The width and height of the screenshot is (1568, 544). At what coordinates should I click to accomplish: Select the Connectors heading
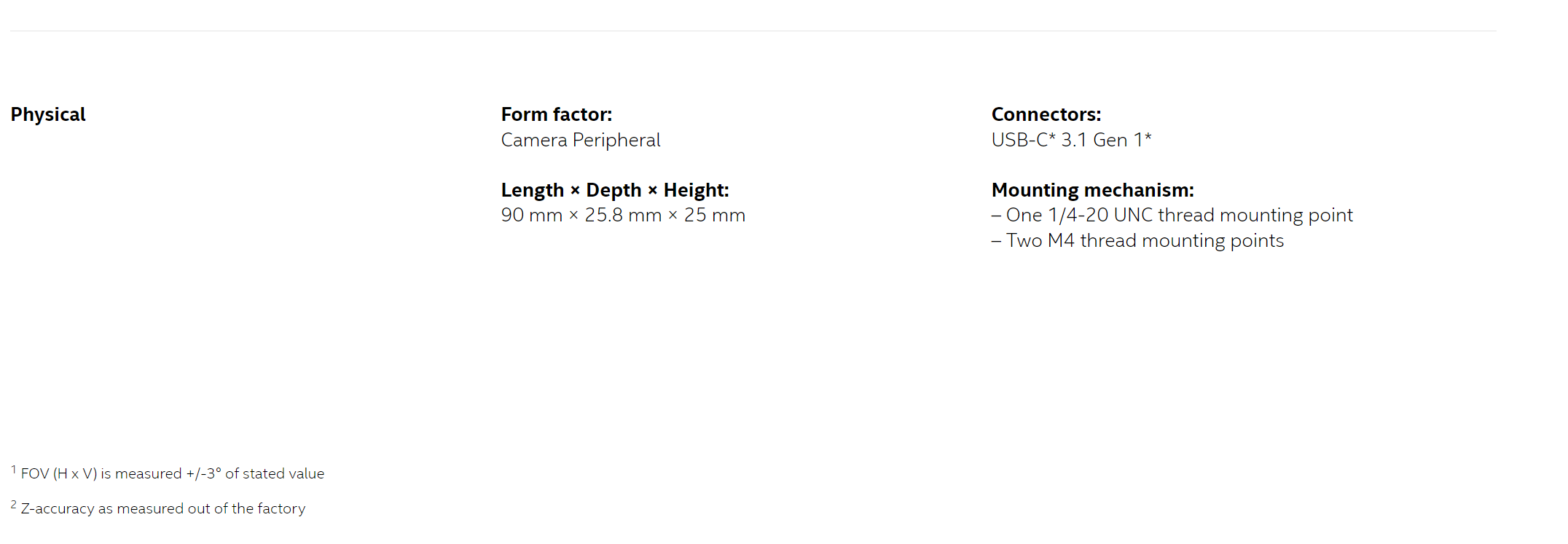[1046, 114]
